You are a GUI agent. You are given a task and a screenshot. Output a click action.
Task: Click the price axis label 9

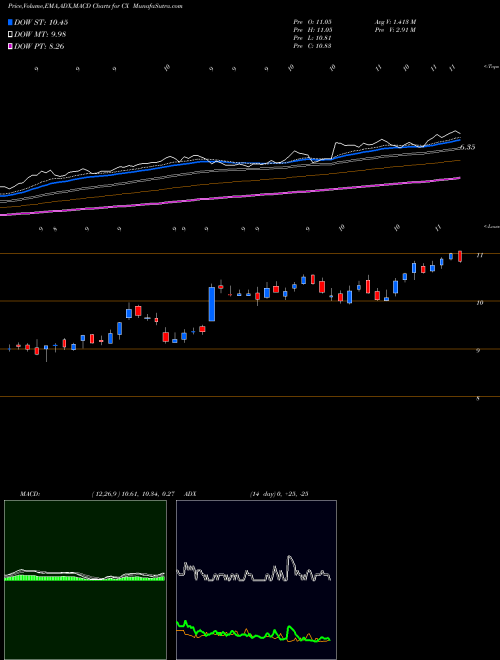click(478, 350)
